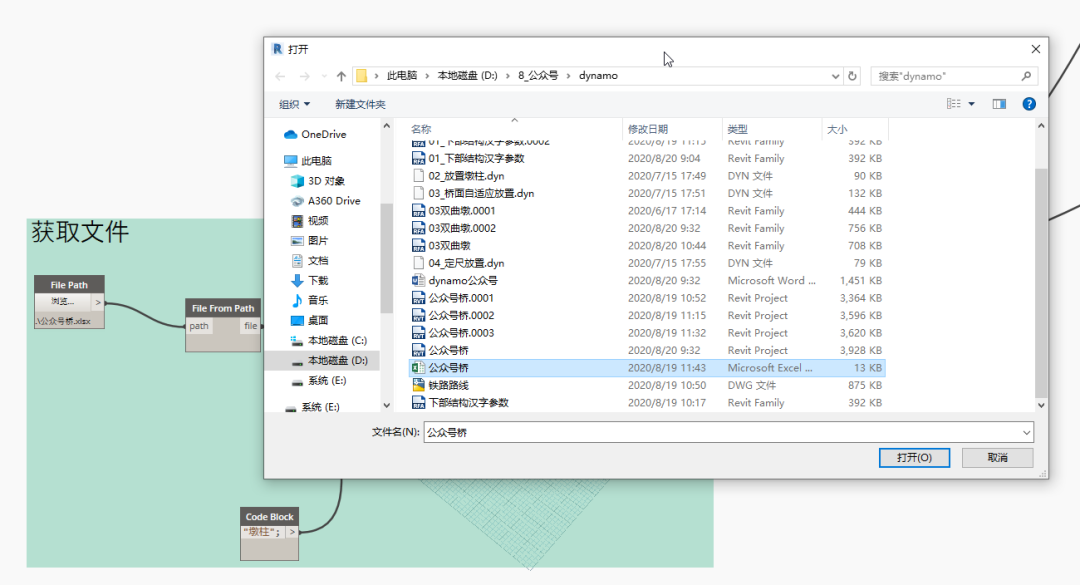Go forward using the forward arrow

pyautogui.click(x=304, y=76)
